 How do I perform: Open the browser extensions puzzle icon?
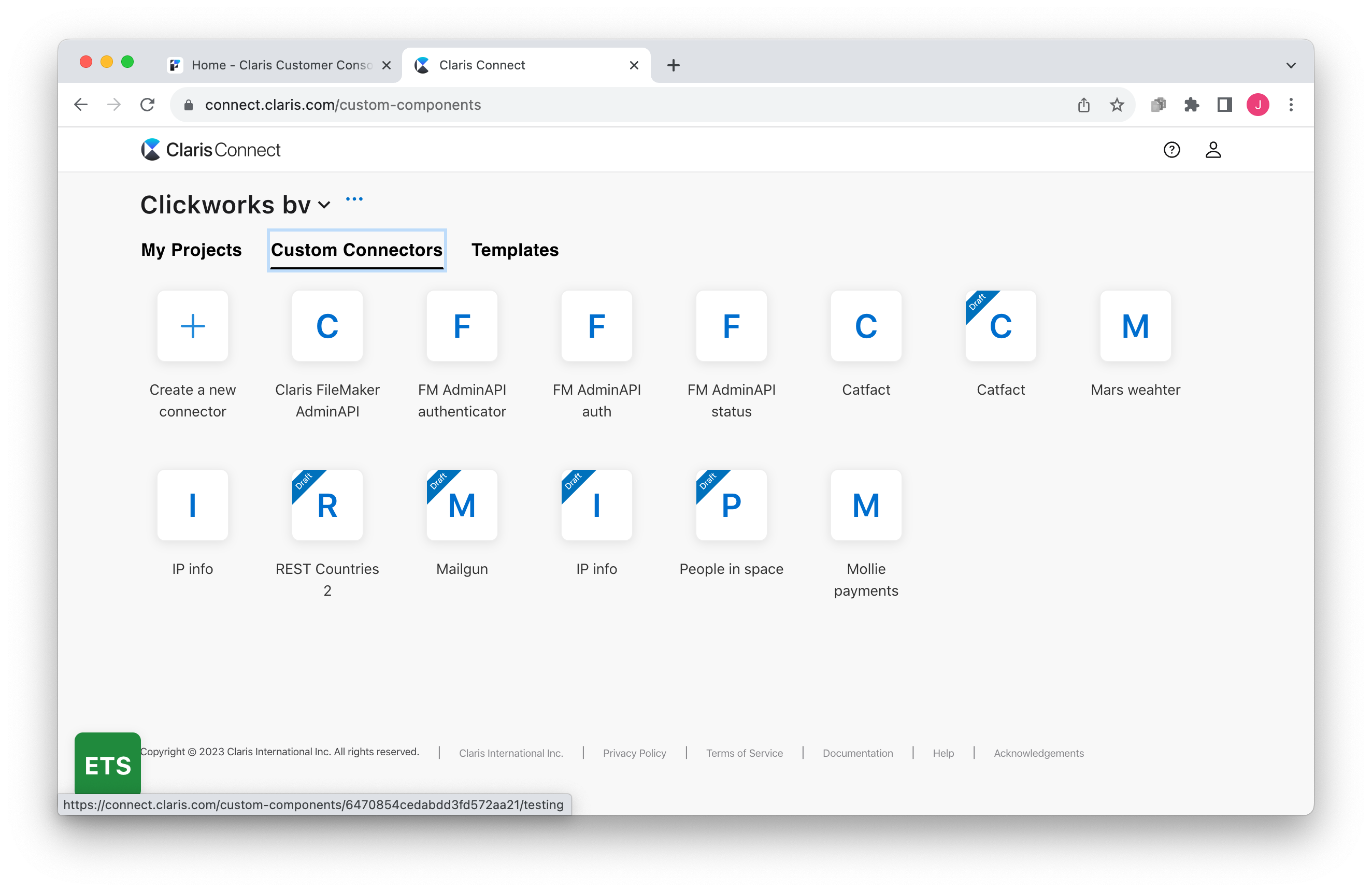coord(1191,105)
